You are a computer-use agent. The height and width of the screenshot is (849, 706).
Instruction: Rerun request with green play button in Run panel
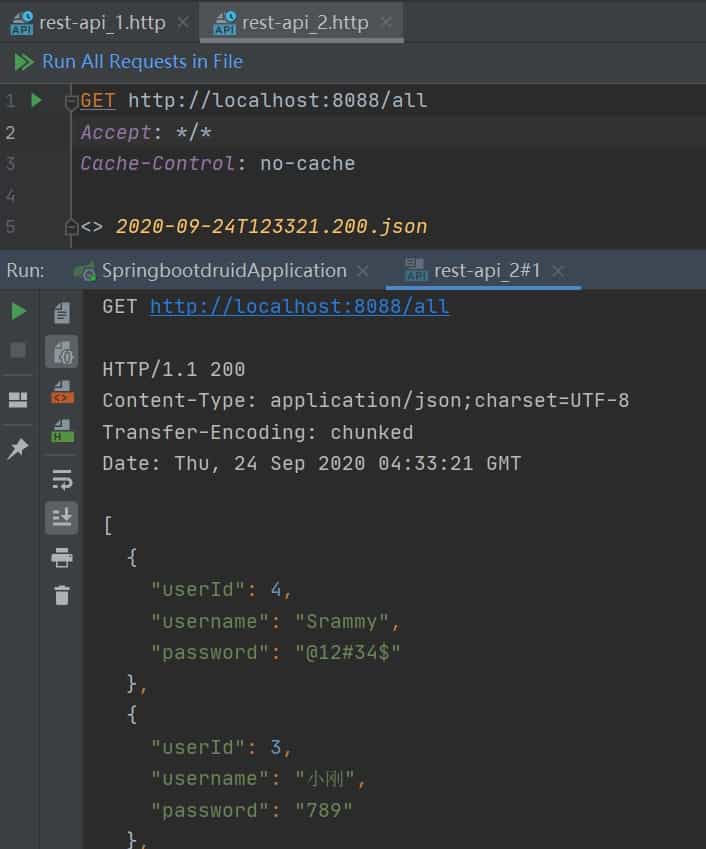[x=19, y=311]
